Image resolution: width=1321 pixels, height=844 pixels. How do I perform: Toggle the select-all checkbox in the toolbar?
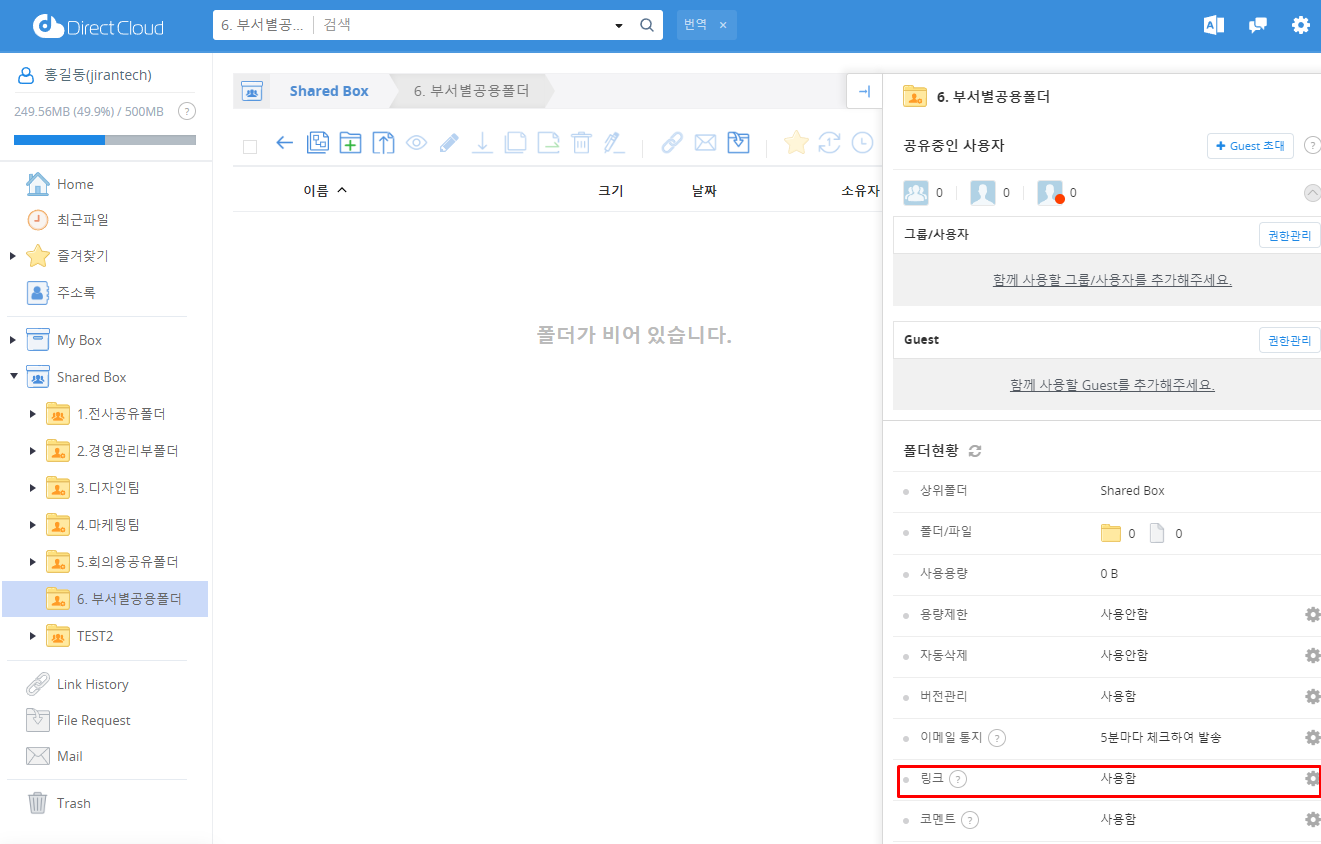(250, 146)
